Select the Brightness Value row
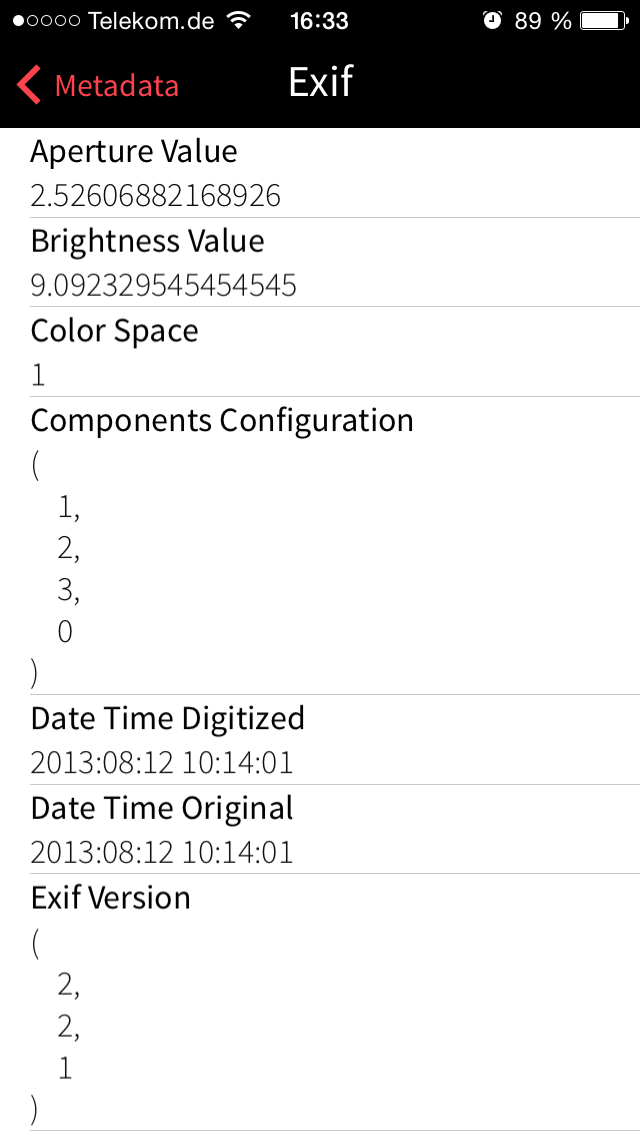This screenshot has width=640, height=1136. coord(320,263)
